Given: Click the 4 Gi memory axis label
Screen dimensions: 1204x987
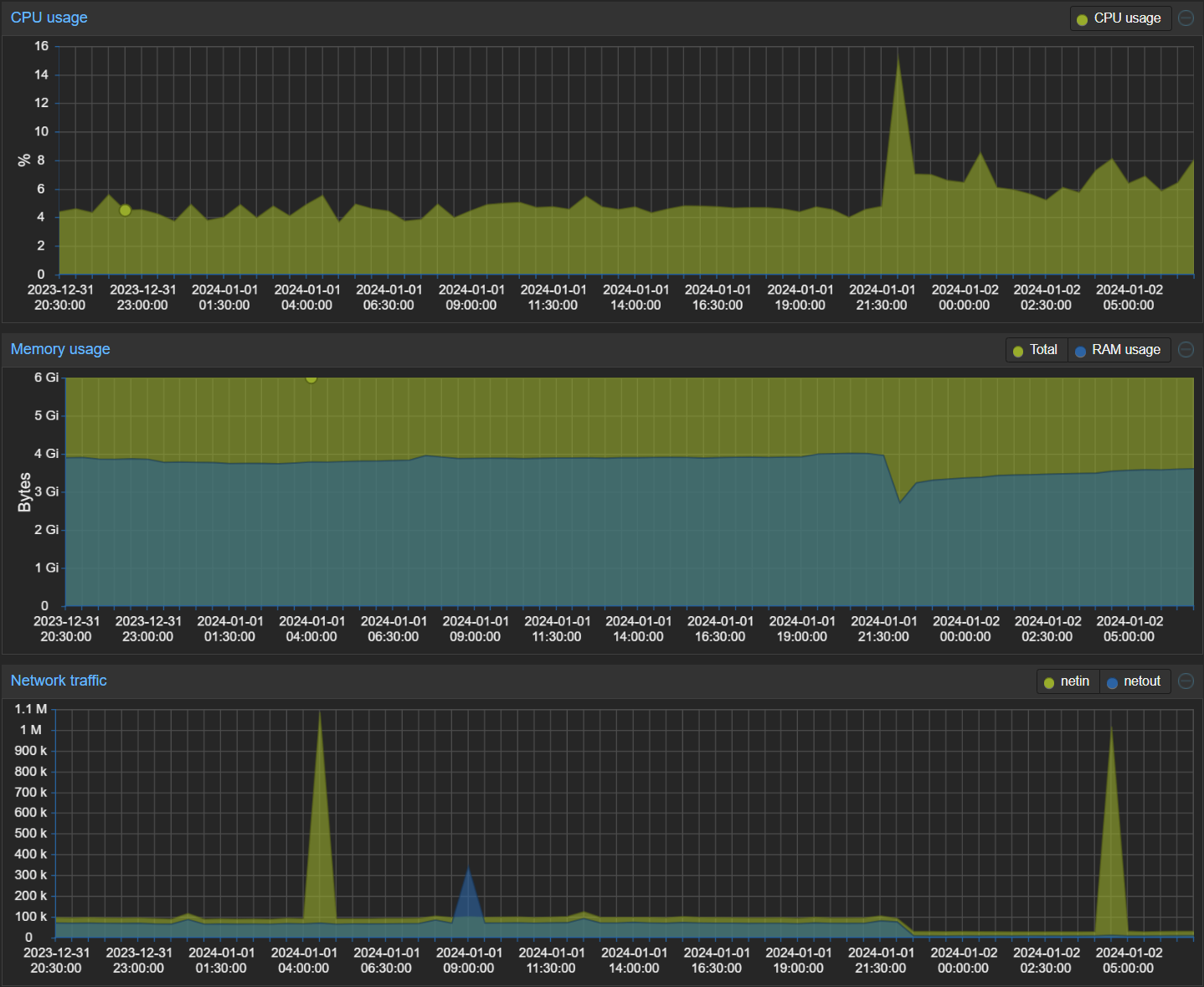Looking at the screenshot, I should [x=46, y=454].
